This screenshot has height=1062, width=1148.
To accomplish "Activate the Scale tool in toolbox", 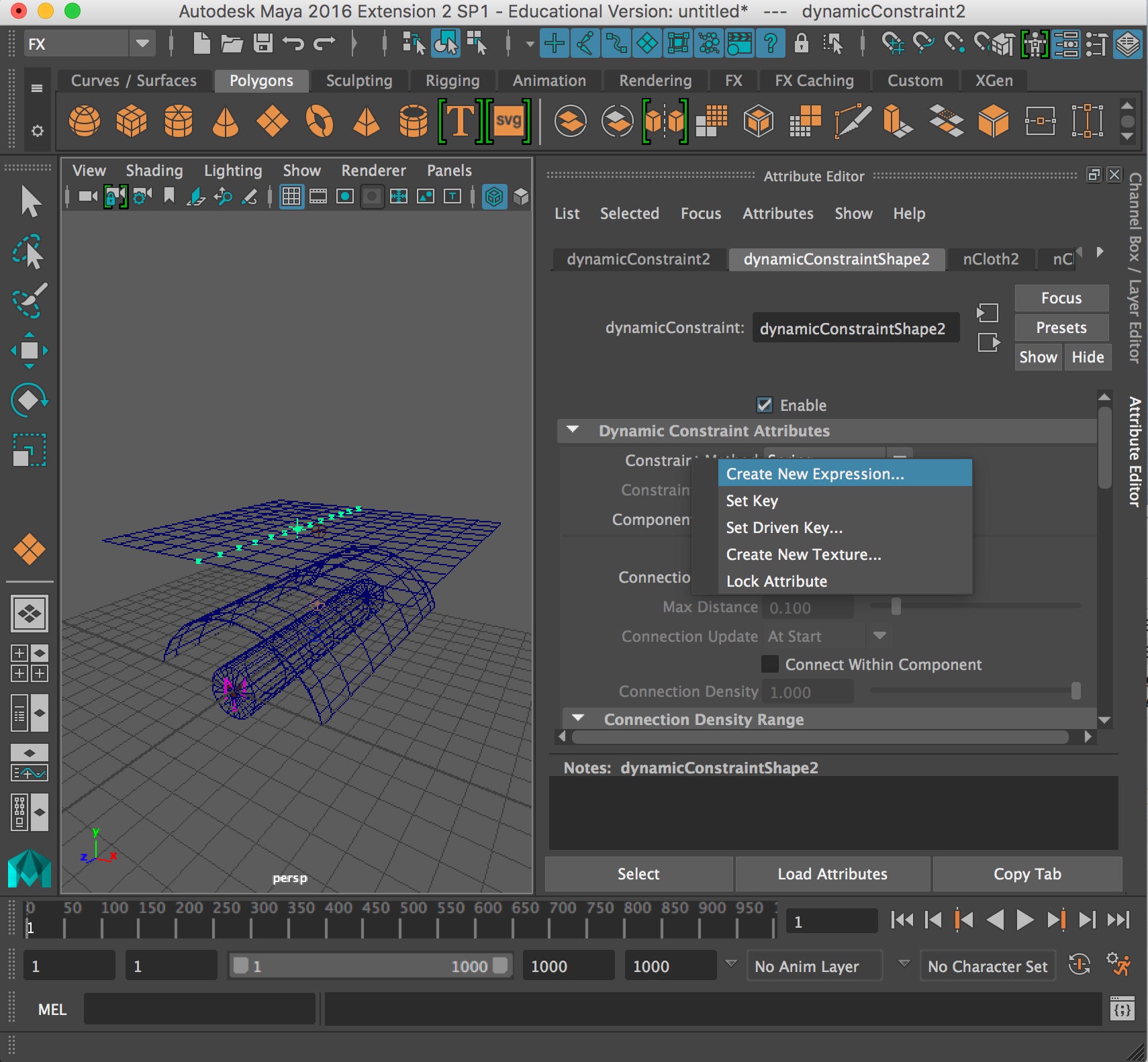I will click(30, 450).
